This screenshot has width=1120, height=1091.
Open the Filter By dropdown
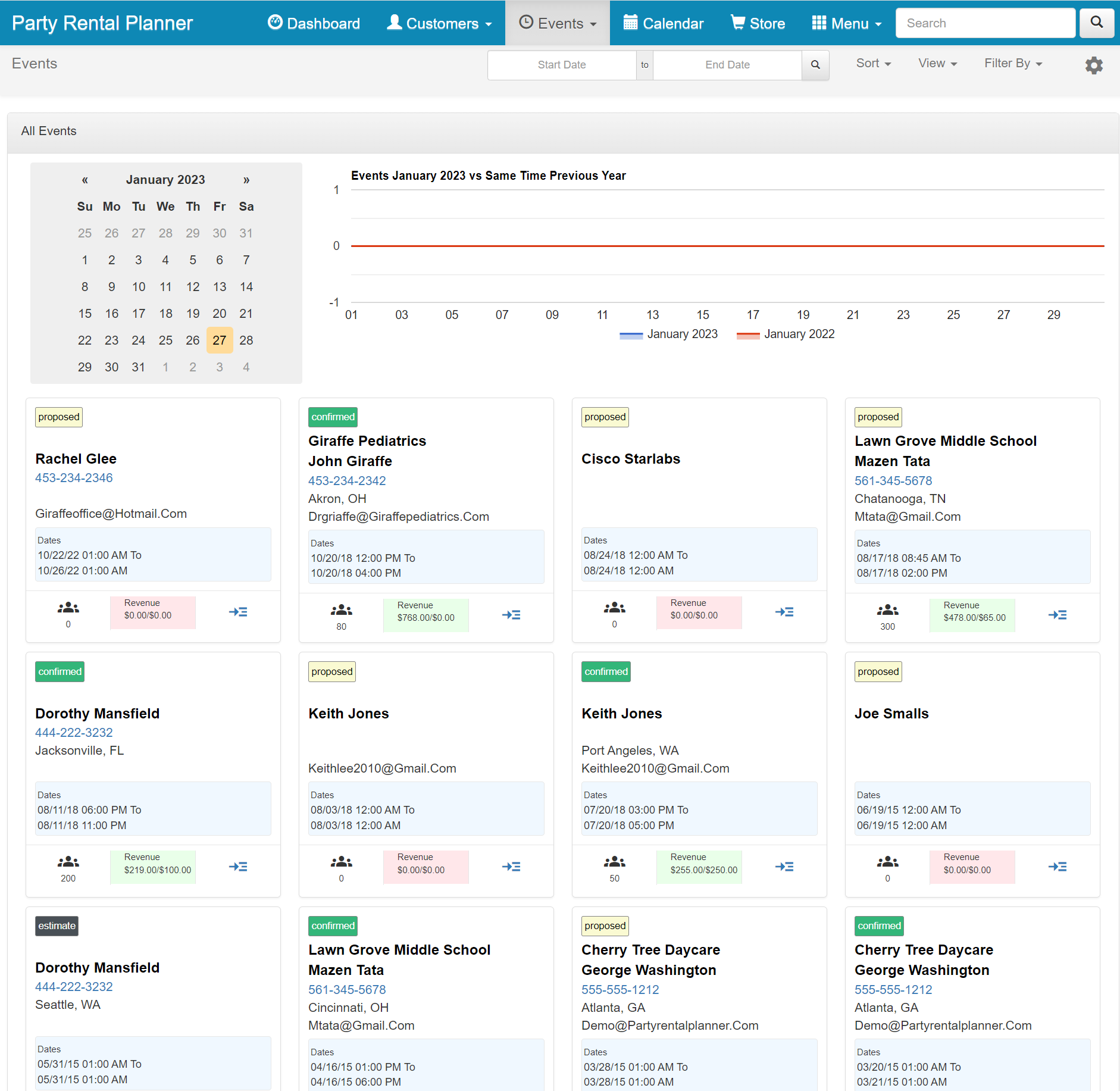pos(1013,63)
